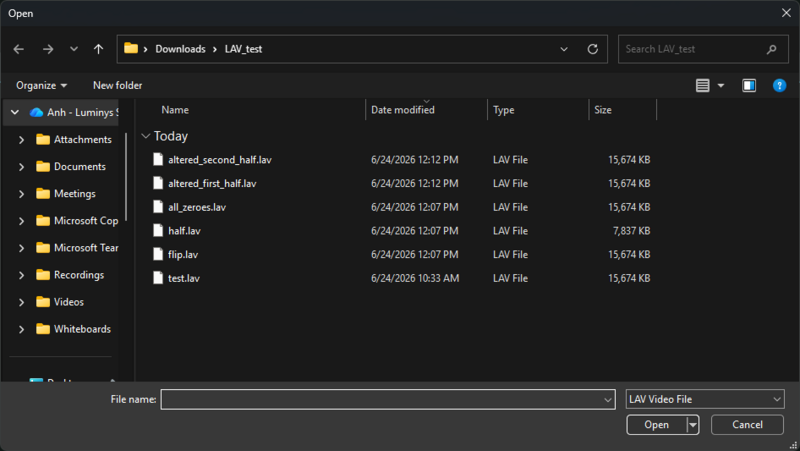Viewport: 800px width, 451px height.
Task: Click the Open button
Action: click(656, 424)
